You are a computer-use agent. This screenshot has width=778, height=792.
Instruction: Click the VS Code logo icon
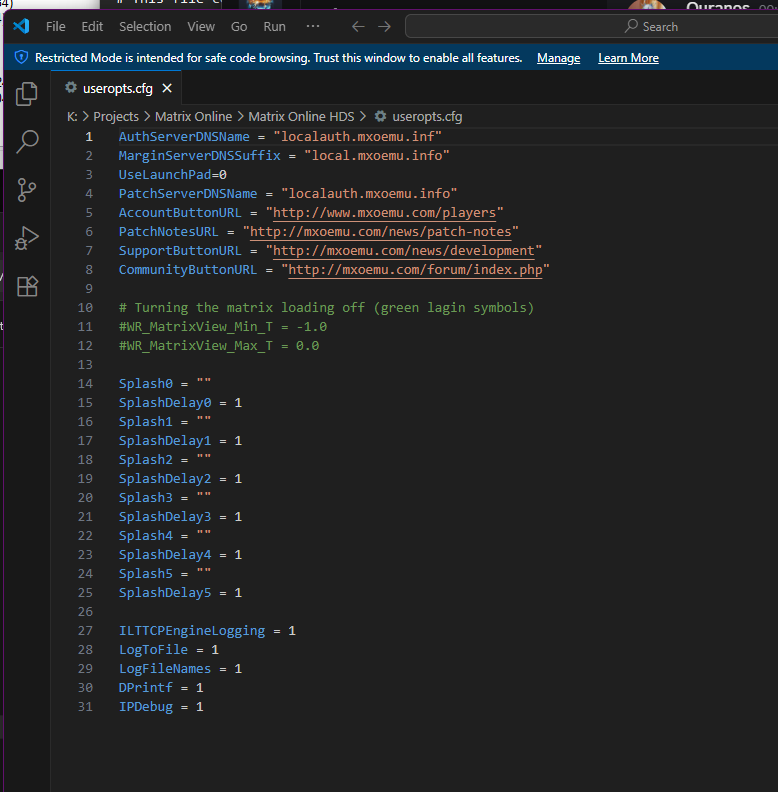(x=21, y=27)
